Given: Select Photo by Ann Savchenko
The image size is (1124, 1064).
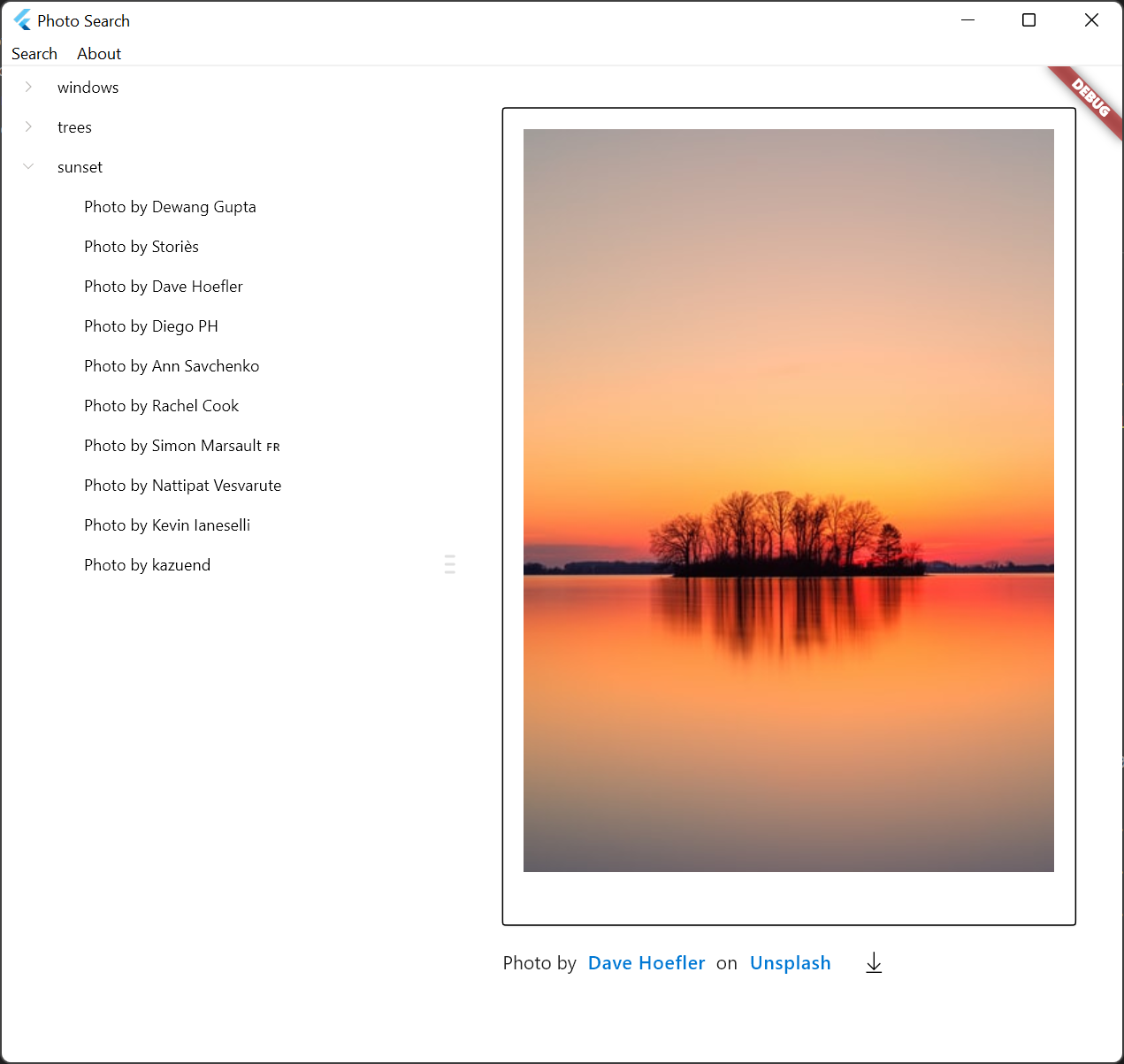Looking at the screenshot, I should pyautogui.click(x=172, y=366).
